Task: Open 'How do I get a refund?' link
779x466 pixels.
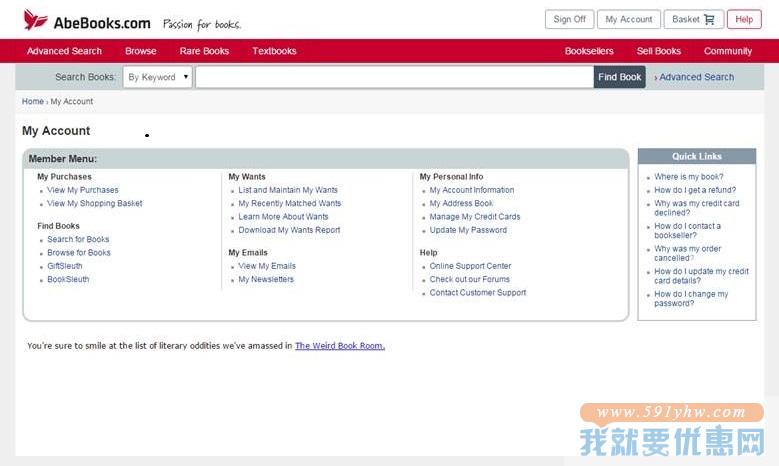Action: pyautogui.click(x=695, y=190)
